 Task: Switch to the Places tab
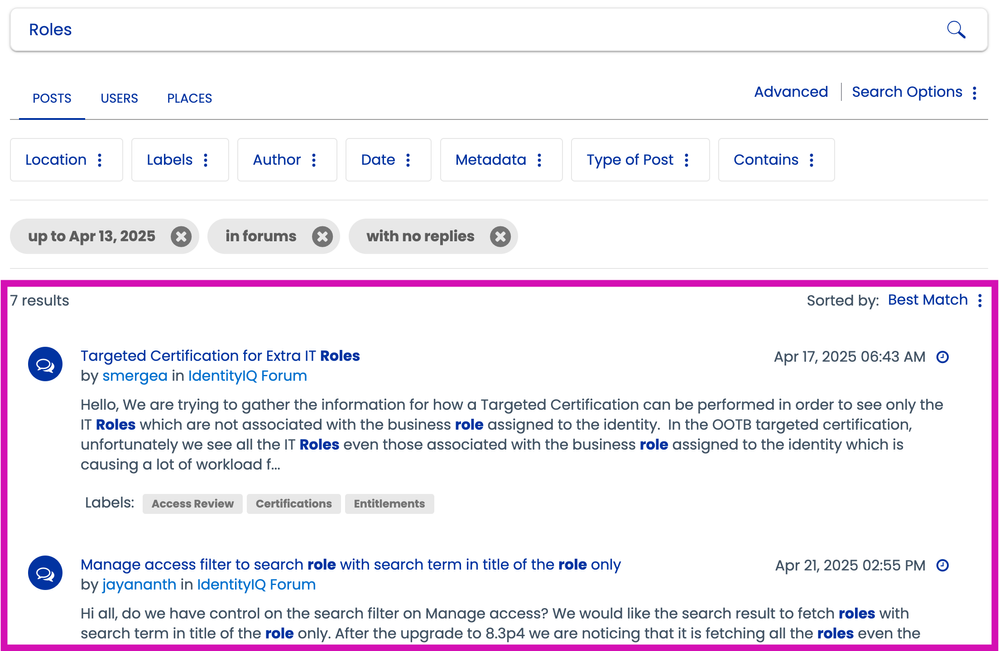click(x=189, y=98)
